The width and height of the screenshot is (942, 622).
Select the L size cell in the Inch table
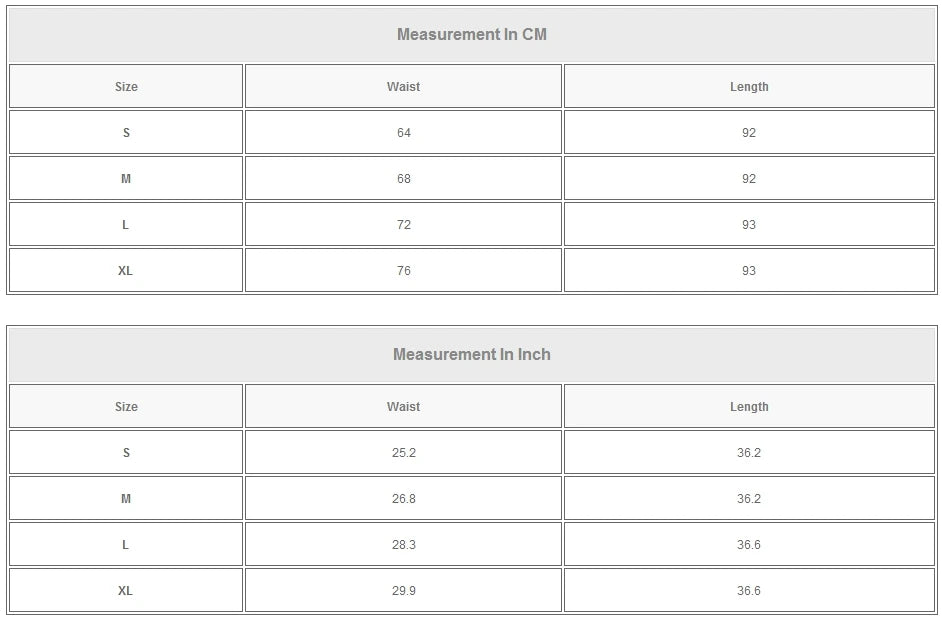click(x=126, y=545)
